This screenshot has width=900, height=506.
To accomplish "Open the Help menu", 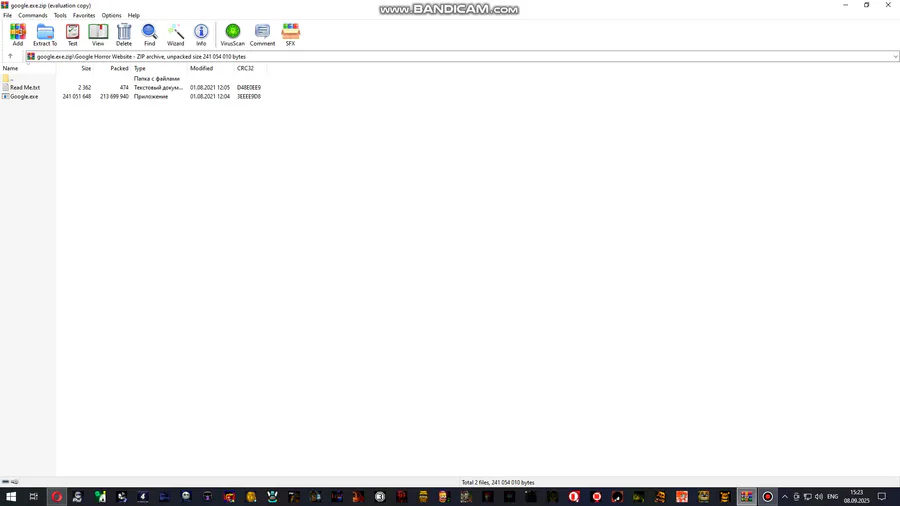I will 134,15.
